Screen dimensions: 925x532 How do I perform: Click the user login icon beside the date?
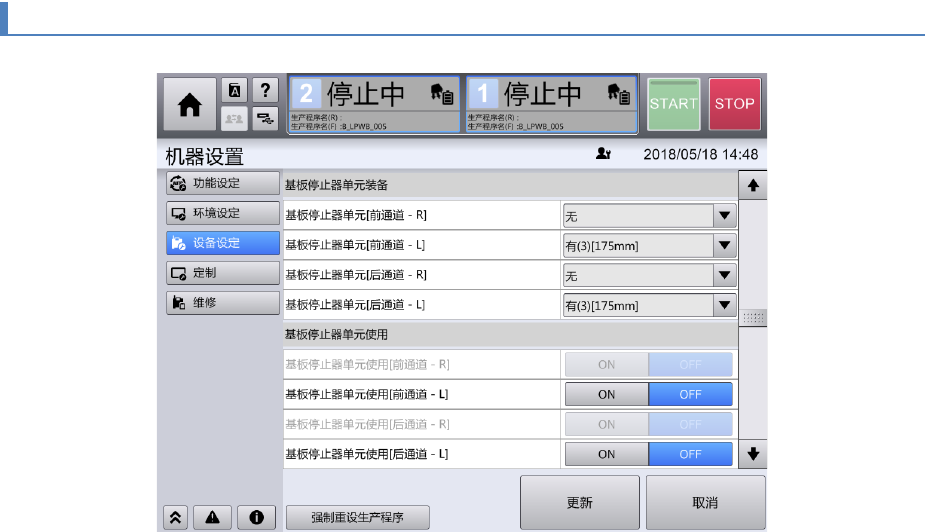coord(603,154)
